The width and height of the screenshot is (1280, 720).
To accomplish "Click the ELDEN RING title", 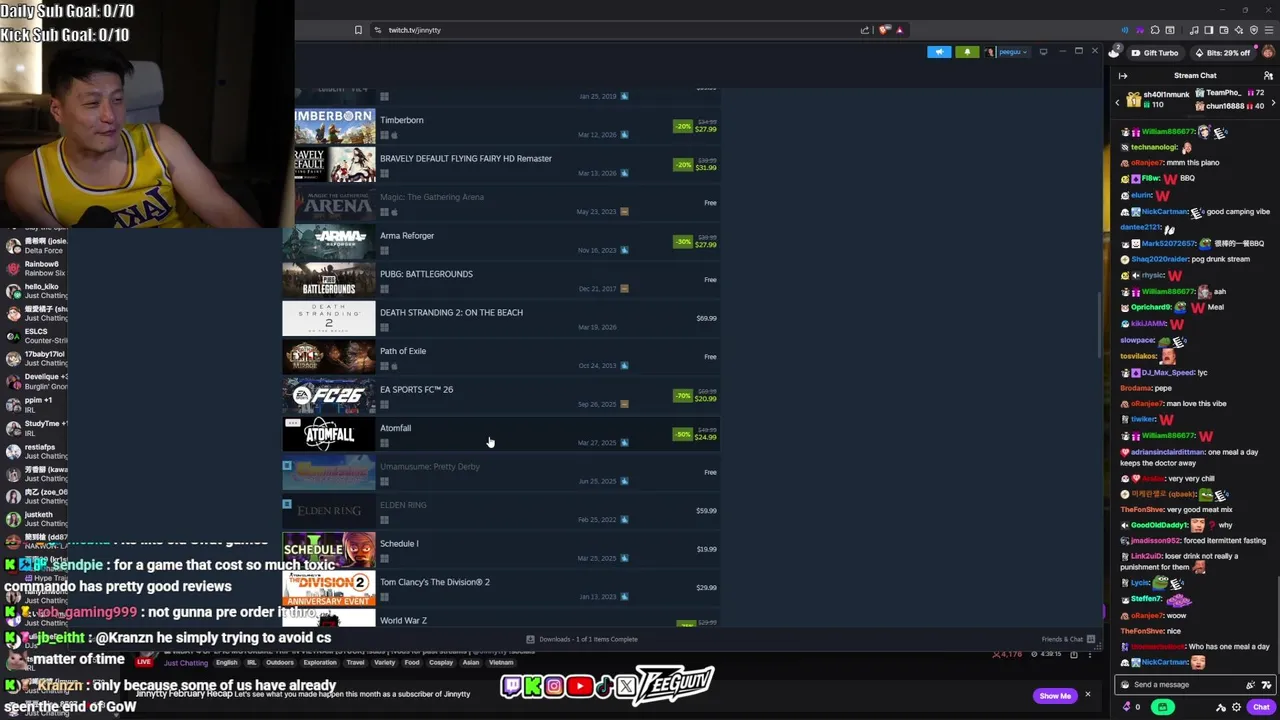I will (x=403, y=505).
